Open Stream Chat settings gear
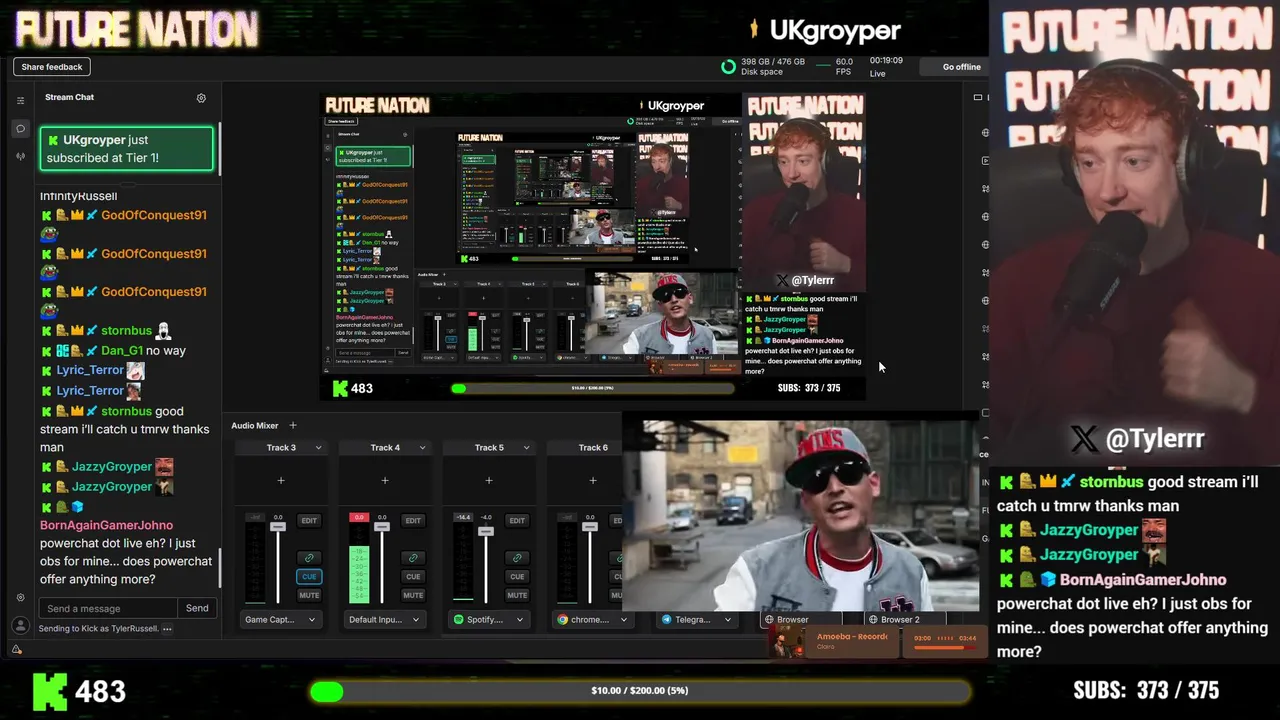Screen dimensions: 1280x720 [201, 98]
